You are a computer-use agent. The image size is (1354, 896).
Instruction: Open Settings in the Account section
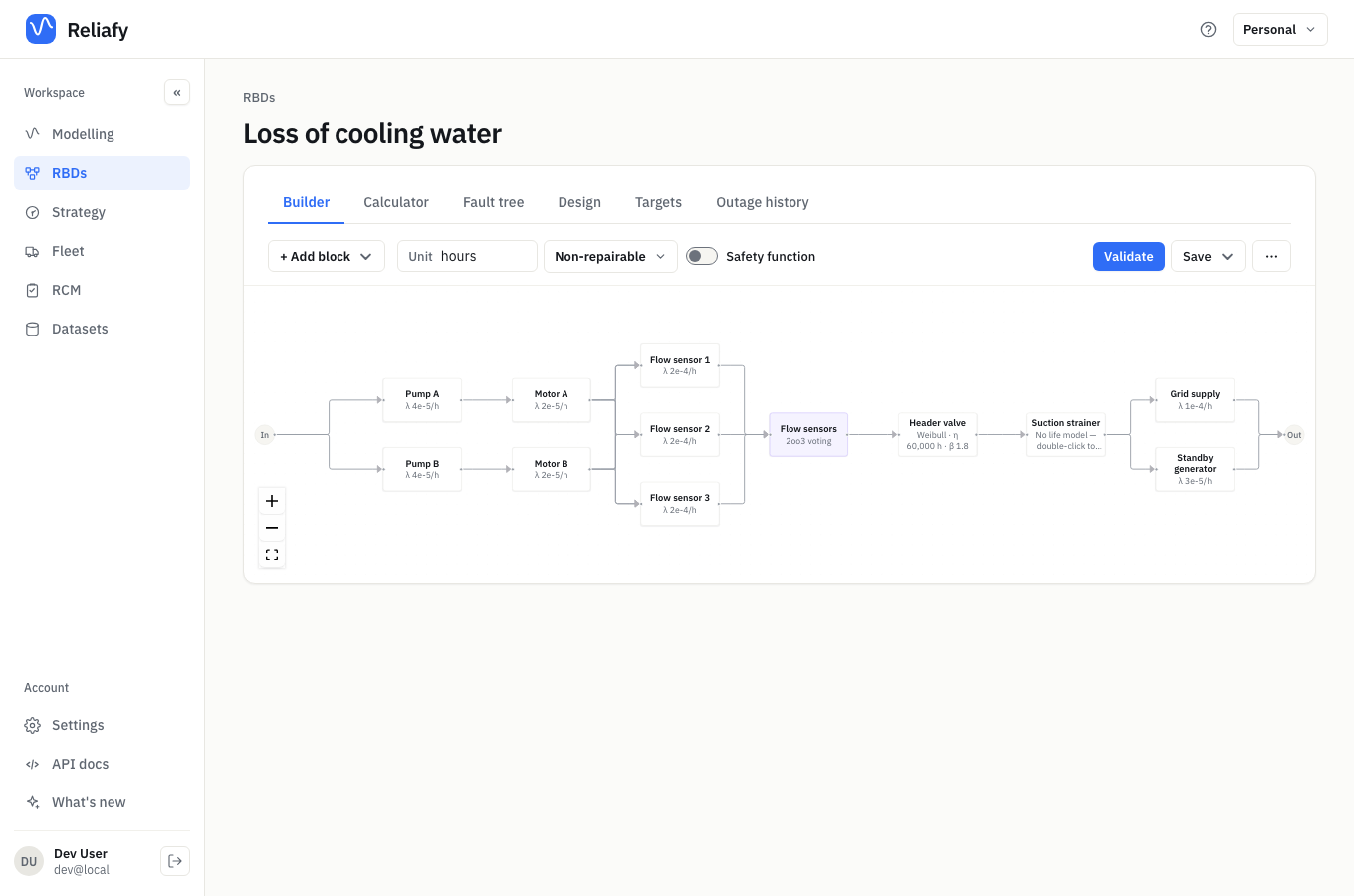pos(102,725)
